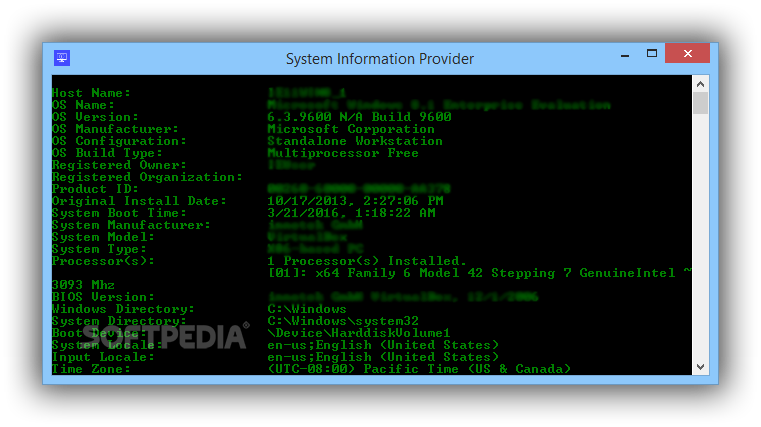
Task: Click the '3093 Mhz' text
Action: point(83,285)
